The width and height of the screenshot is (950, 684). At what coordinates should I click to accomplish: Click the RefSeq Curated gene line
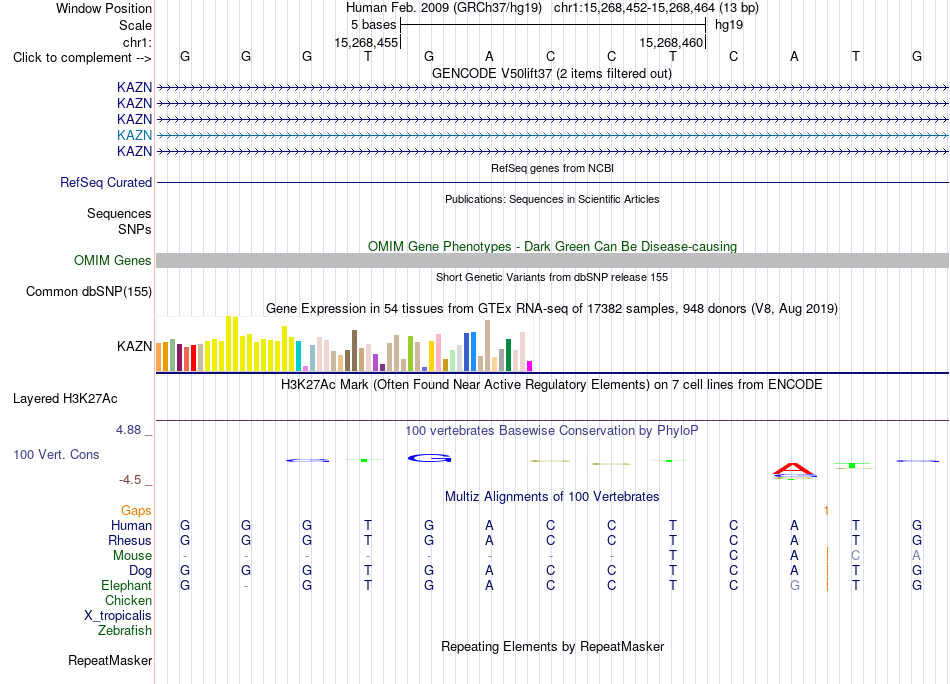(x=553, y=182)
